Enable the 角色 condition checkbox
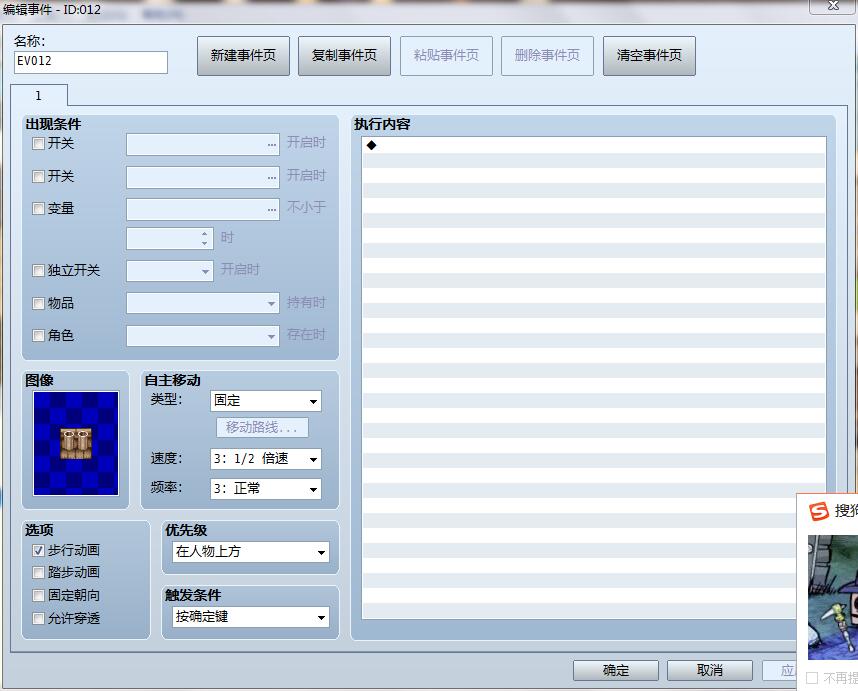Screen dimensions: 858x691 38,335
